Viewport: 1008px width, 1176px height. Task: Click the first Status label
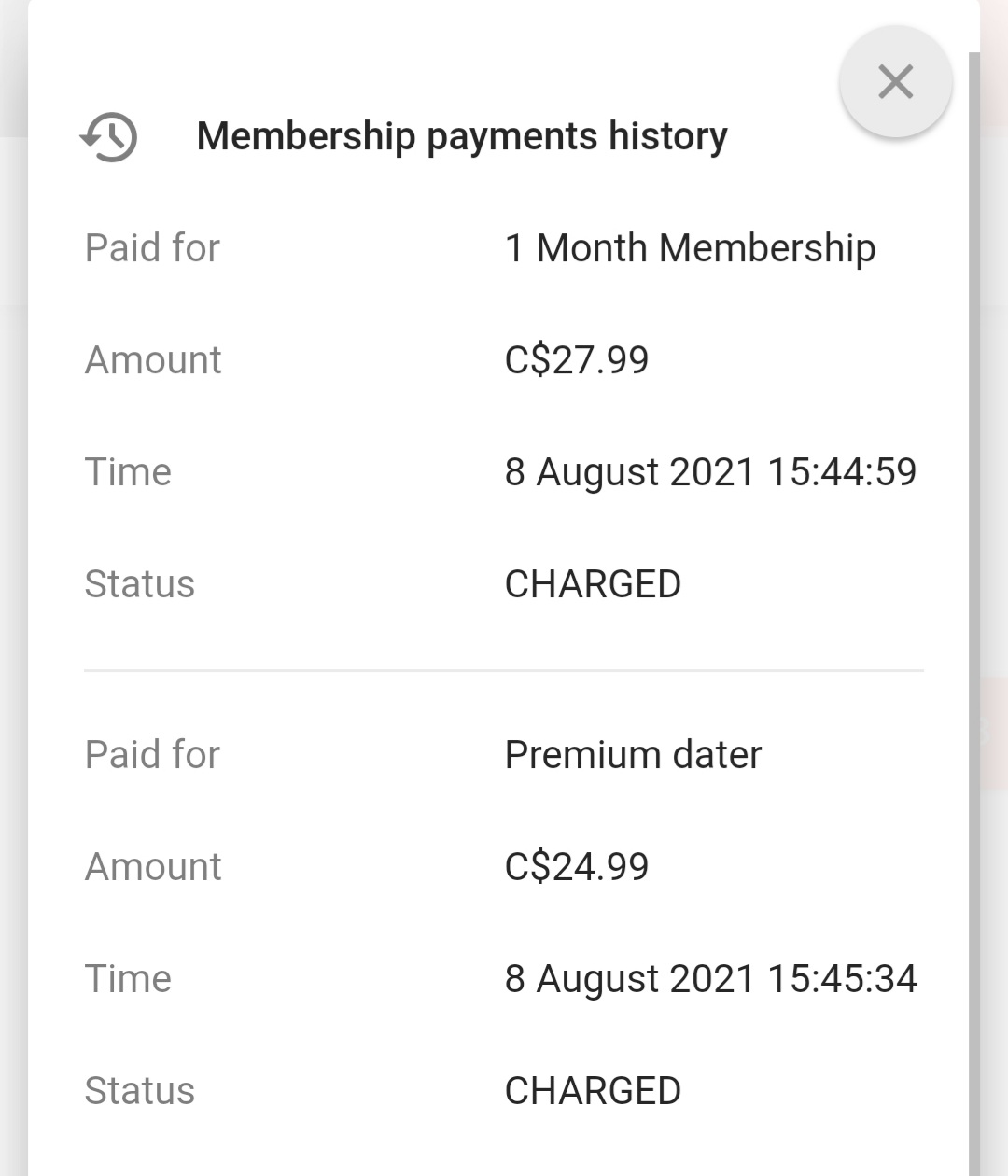[x=140, y=584]
